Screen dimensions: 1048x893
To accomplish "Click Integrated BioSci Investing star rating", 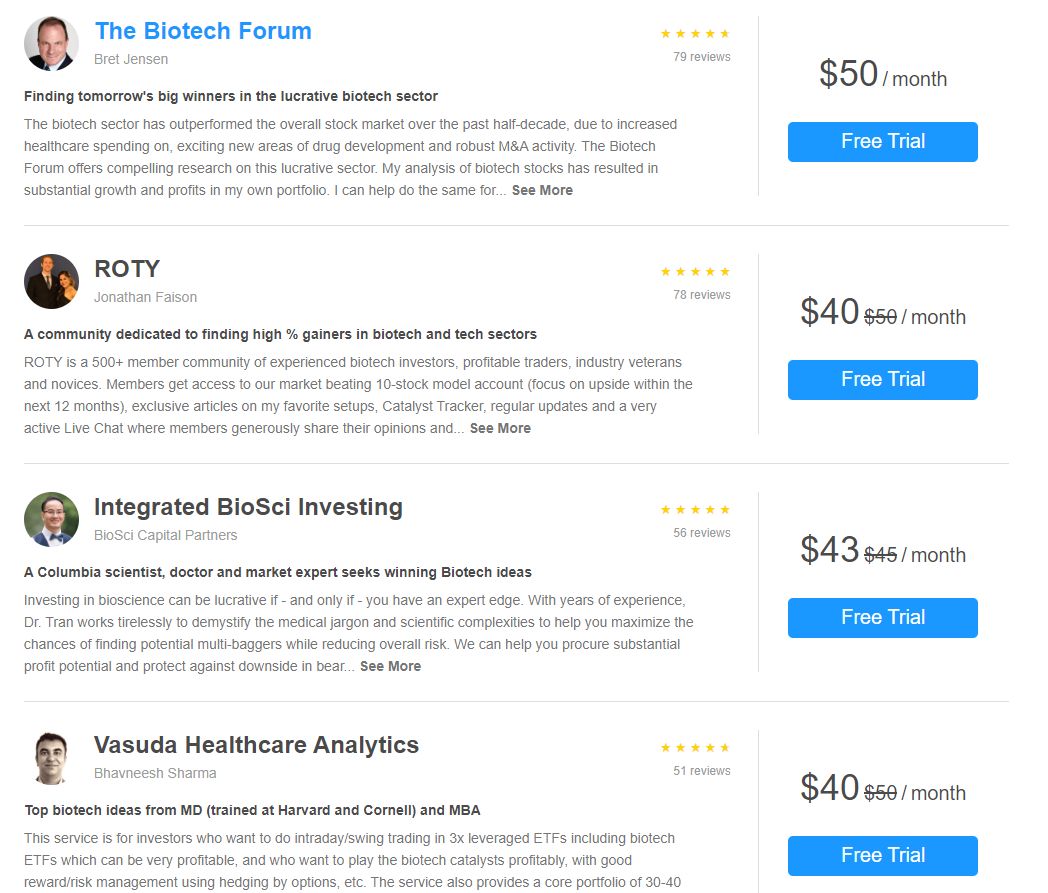I will (x=695, y=510).
